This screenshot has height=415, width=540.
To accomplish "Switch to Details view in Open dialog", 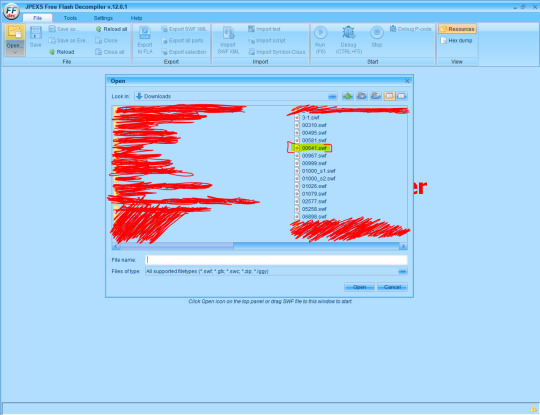I will point(402,96).
